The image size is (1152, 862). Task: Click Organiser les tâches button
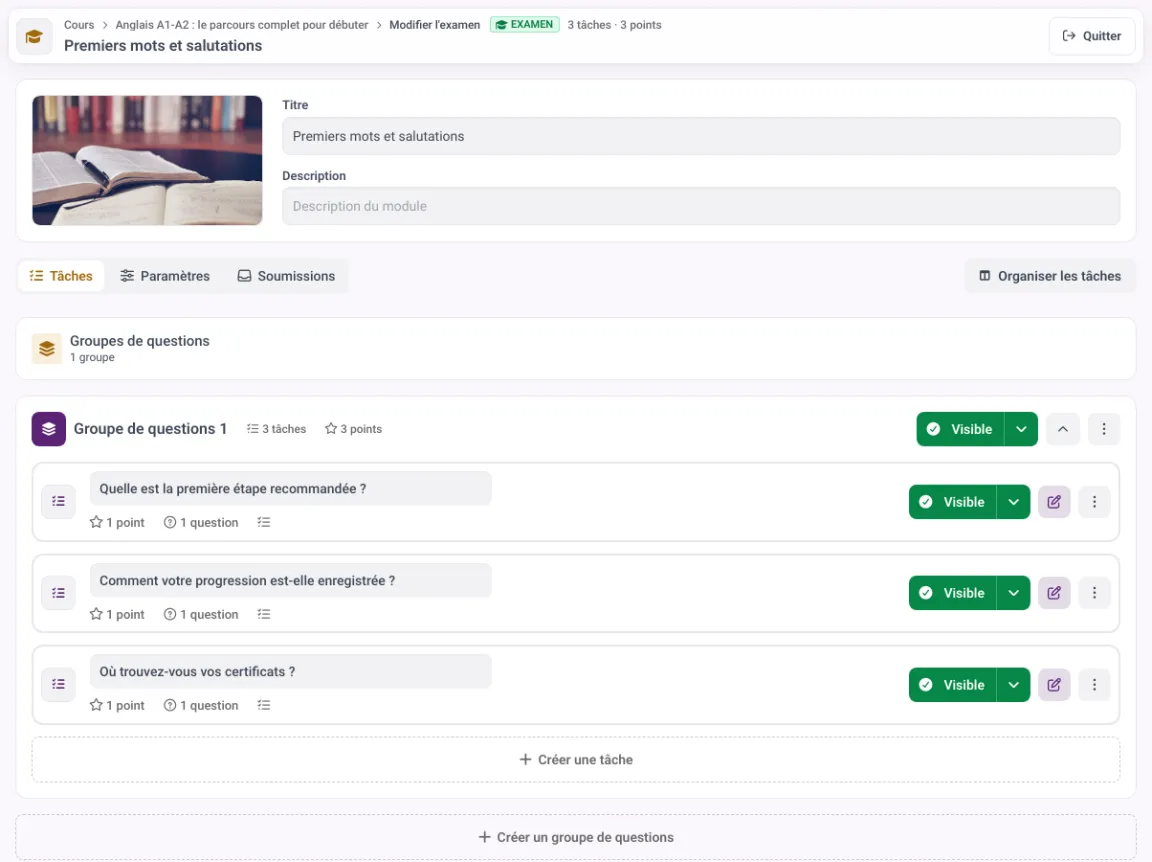pyautogui.click(x=1050, y=276)
